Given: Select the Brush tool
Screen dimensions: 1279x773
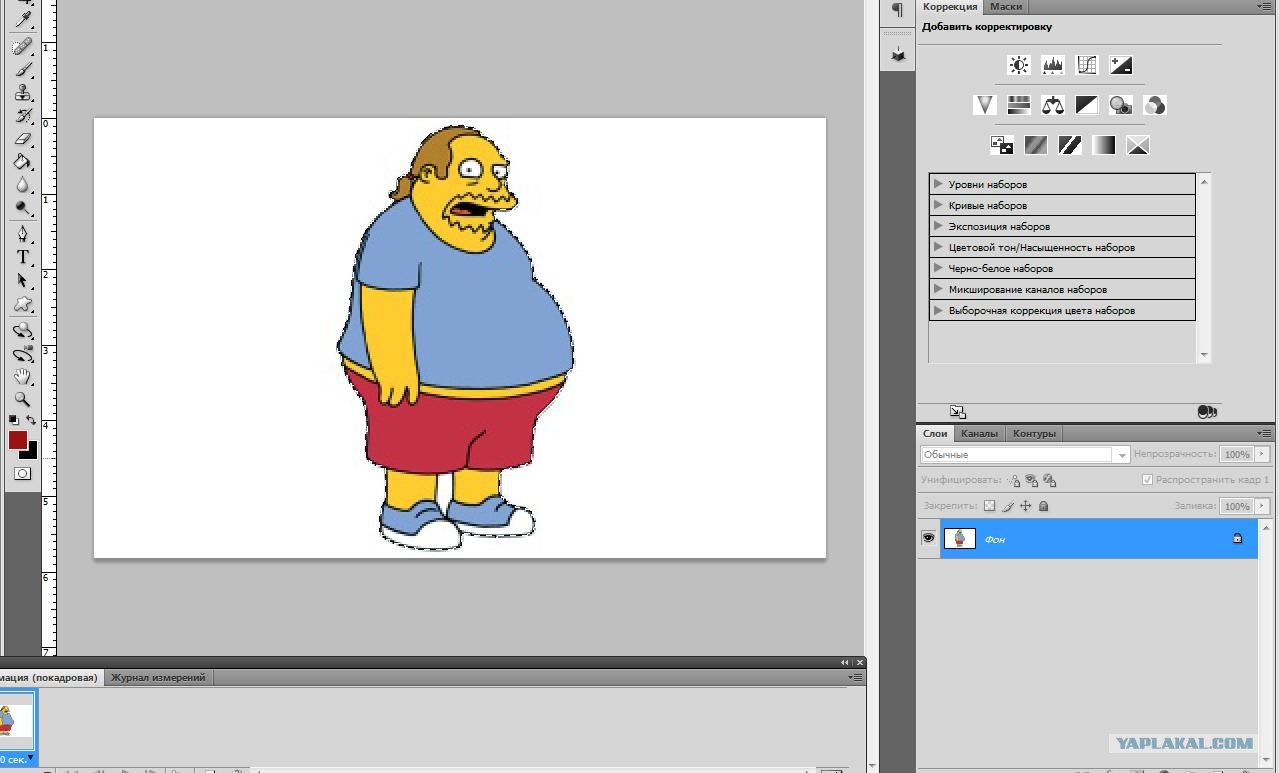Looking at the screenshot, I should pyautogui.click(x=23, y=70).
